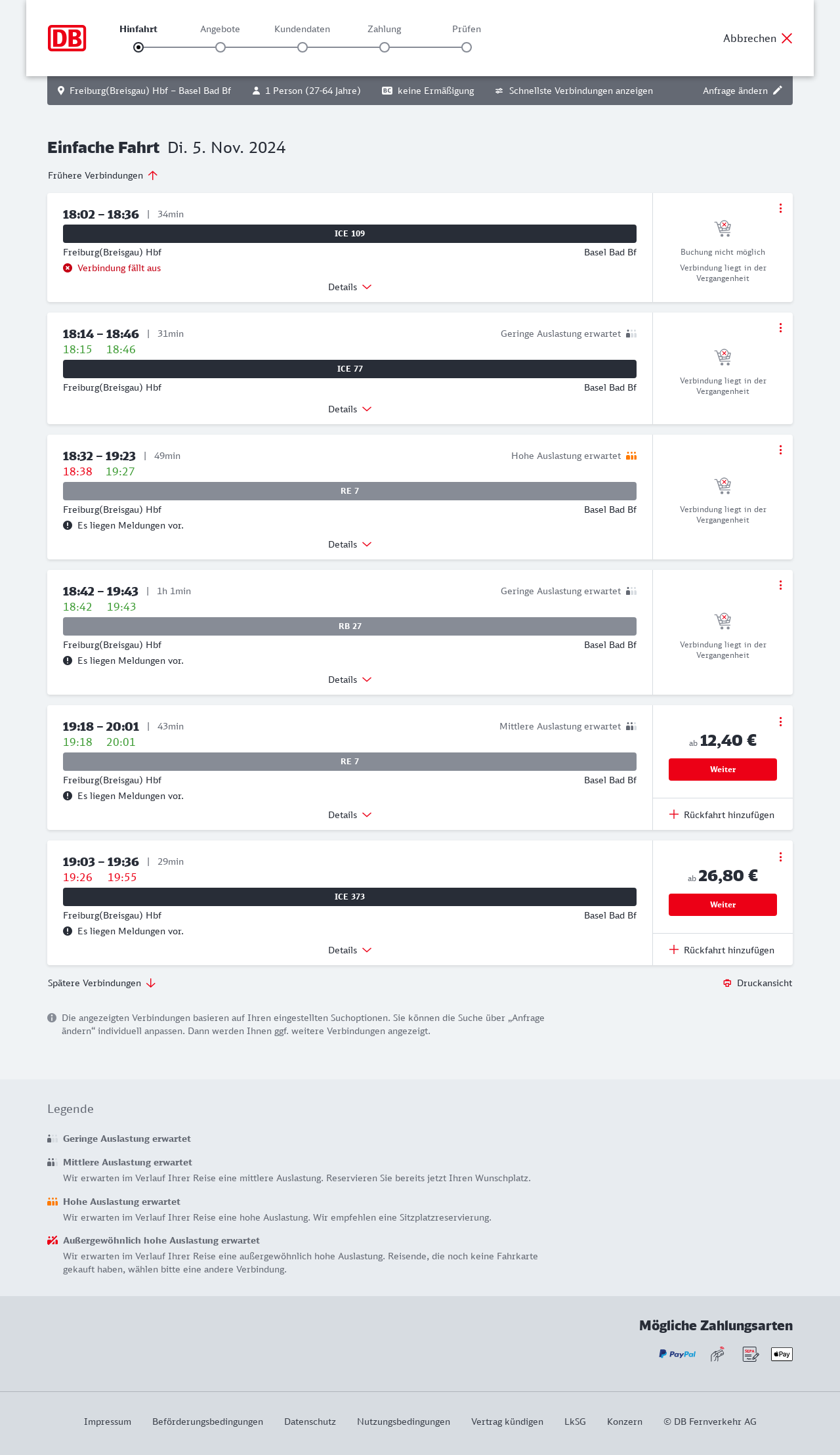The height and width of the screenshot is (1455, 840).
Task: Click the PayPal payment icon
Action: (677, 1354)
